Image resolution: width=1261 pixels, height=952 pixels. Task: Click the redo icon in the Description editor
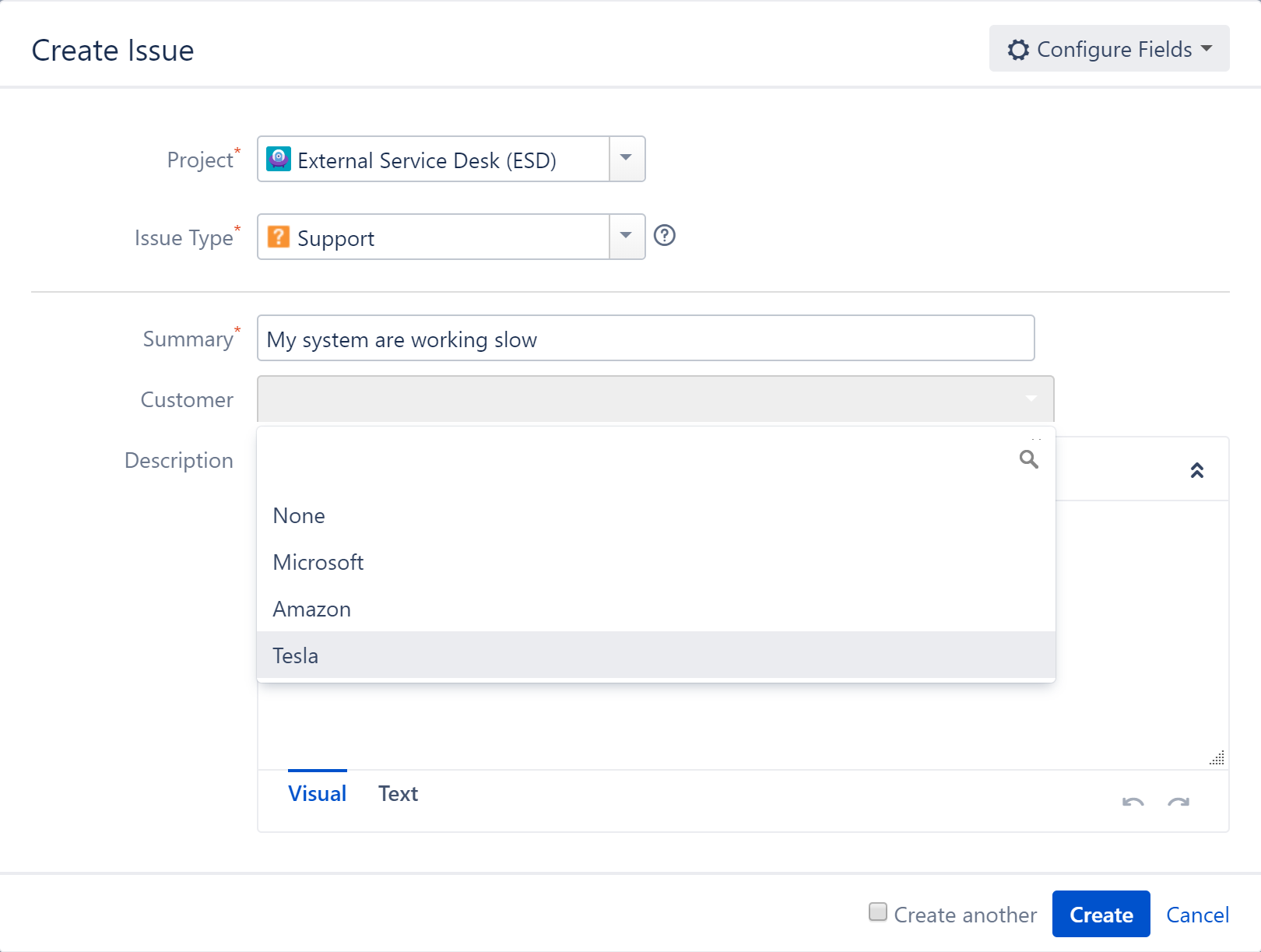[1178, 802]
